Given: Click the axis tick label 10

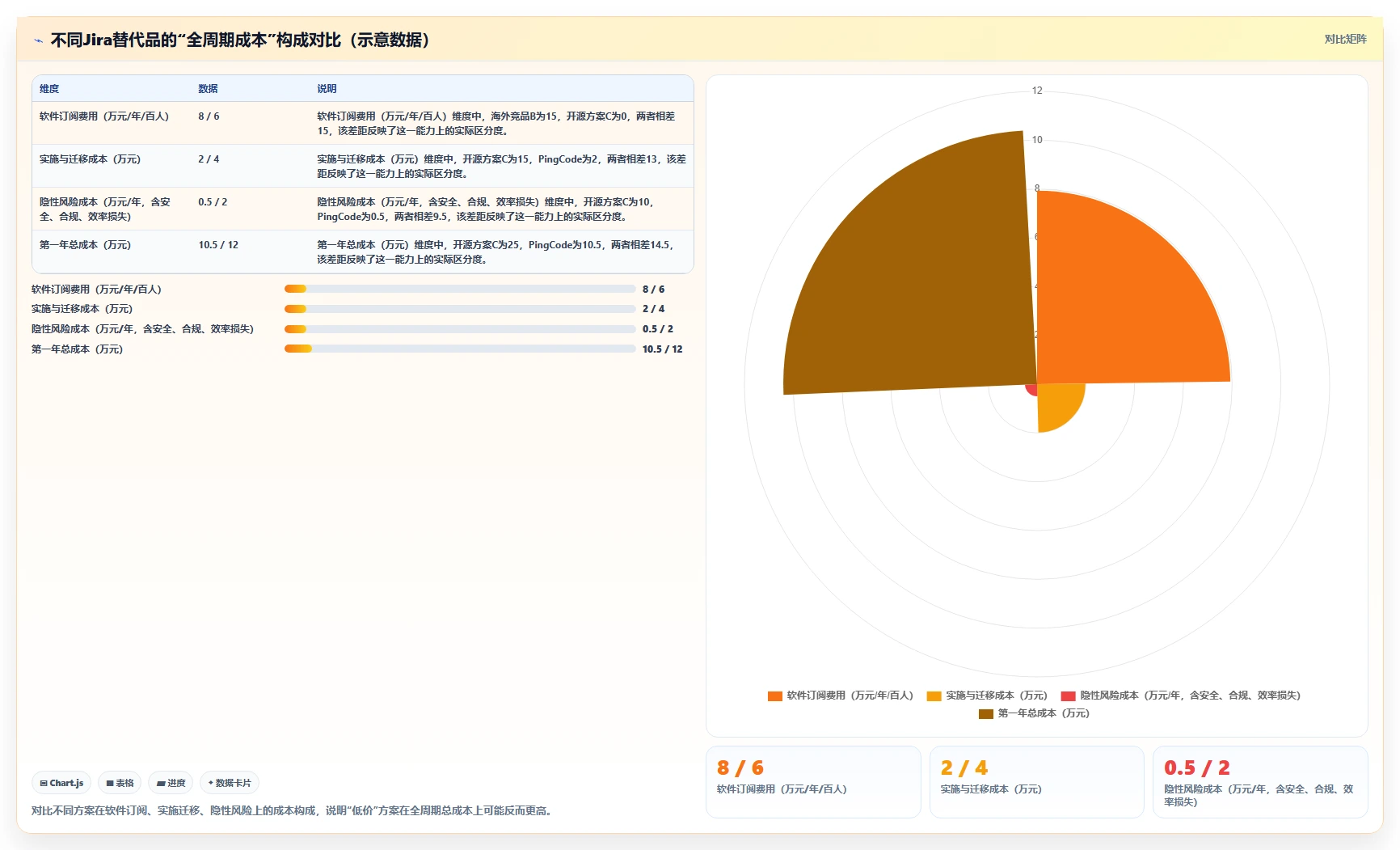Looking at the screenshot, I should (x=1037, y=140).
